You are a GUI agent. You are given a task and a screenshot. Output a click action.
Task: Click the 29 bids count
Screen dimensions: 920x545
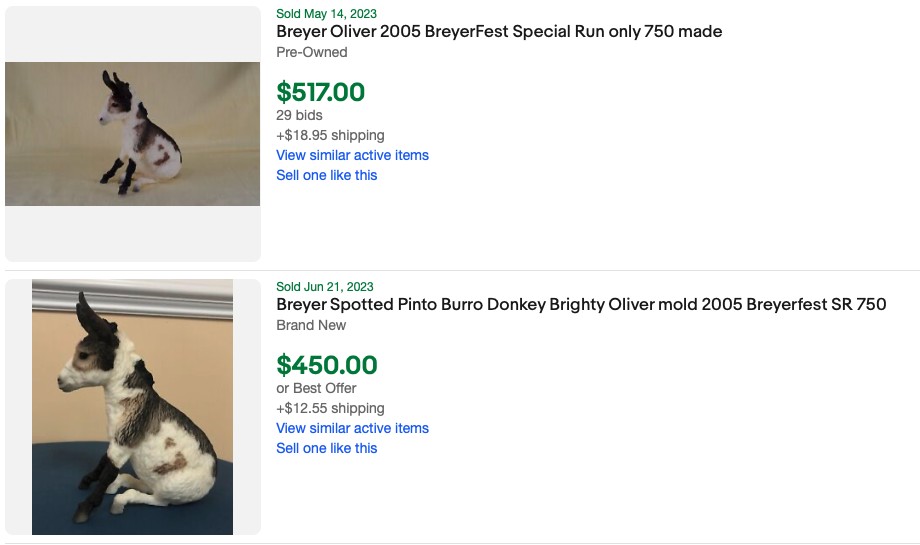299,115
